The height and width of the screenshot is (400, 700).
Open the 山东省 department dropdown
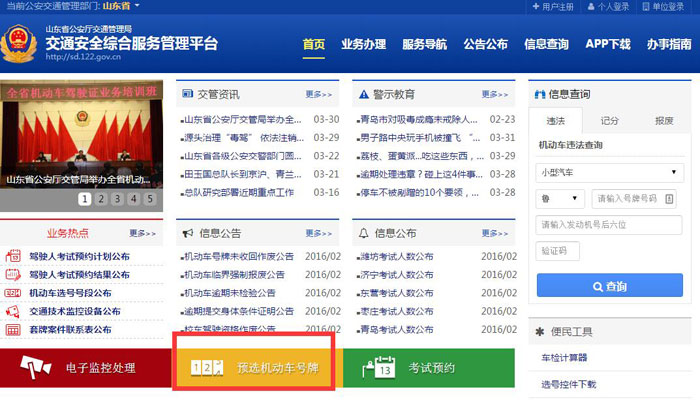tap(121, 6)
